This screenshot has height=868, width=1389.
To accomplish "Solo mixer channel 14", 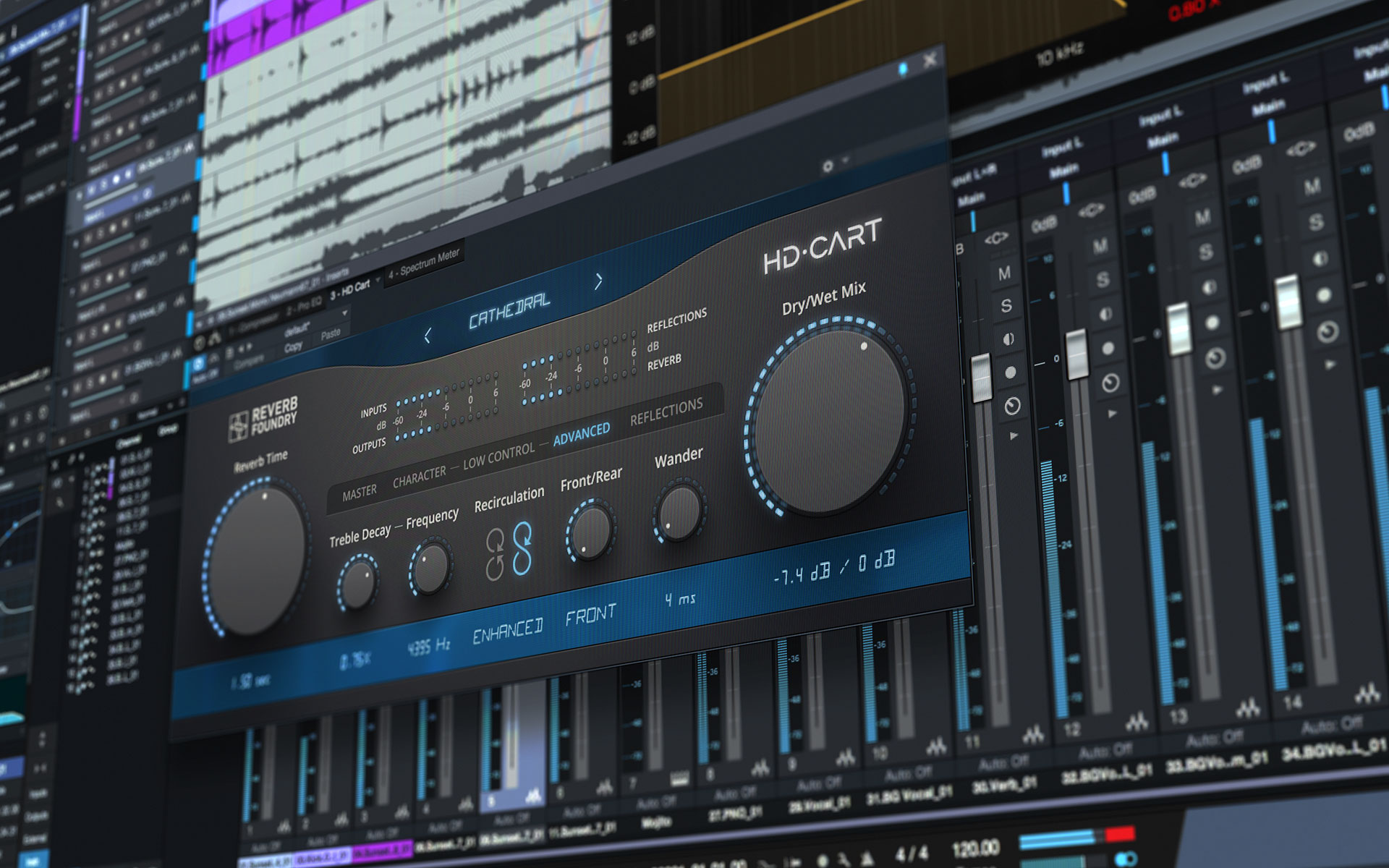I will [1316, 222].
